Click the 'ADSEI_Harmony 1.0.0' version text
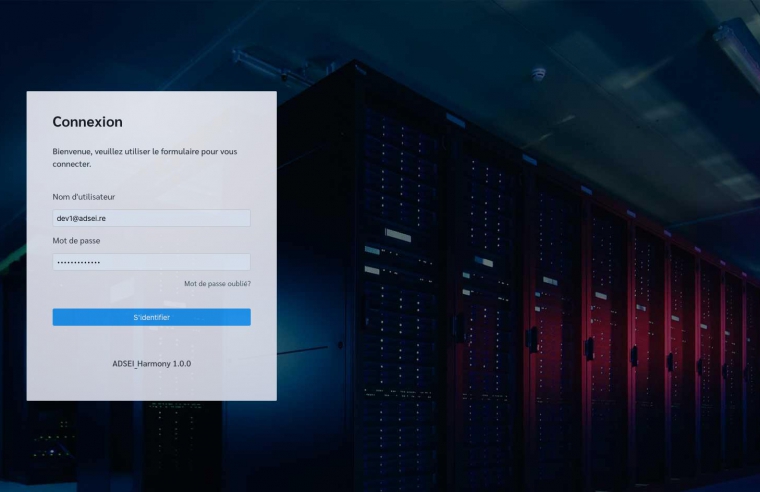Image resolution: width=760 pixels, height=492 pixels. 152,364
